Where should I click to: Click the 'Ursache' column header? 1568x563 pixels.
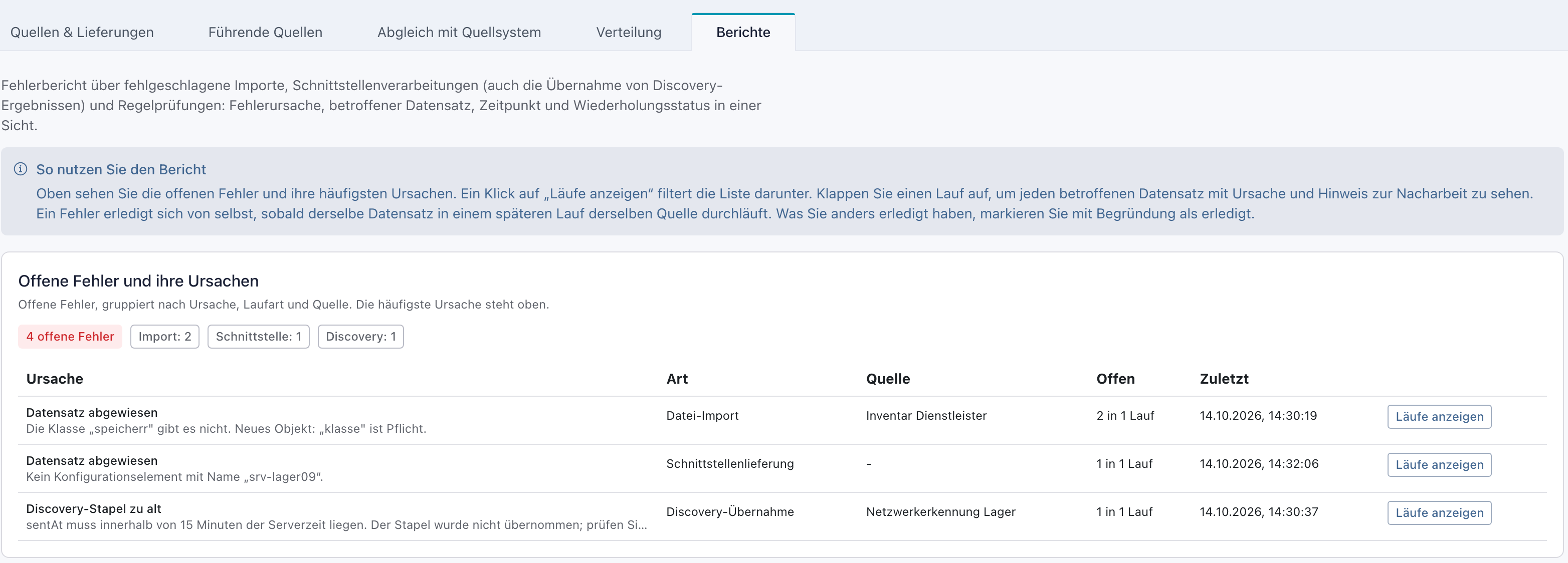[x=55, y=379]
